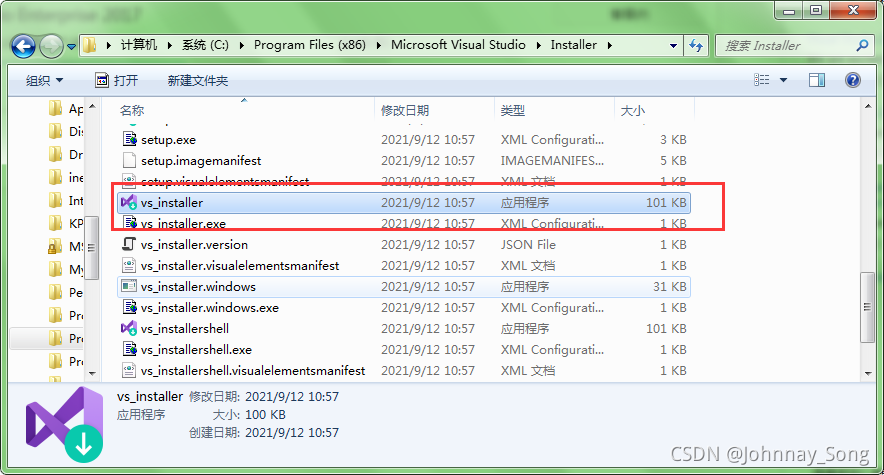The height and width of the screenshot is (475, 884).
Task: Click 101 KB size of vs_installer
Action: (x=666, y=202)
